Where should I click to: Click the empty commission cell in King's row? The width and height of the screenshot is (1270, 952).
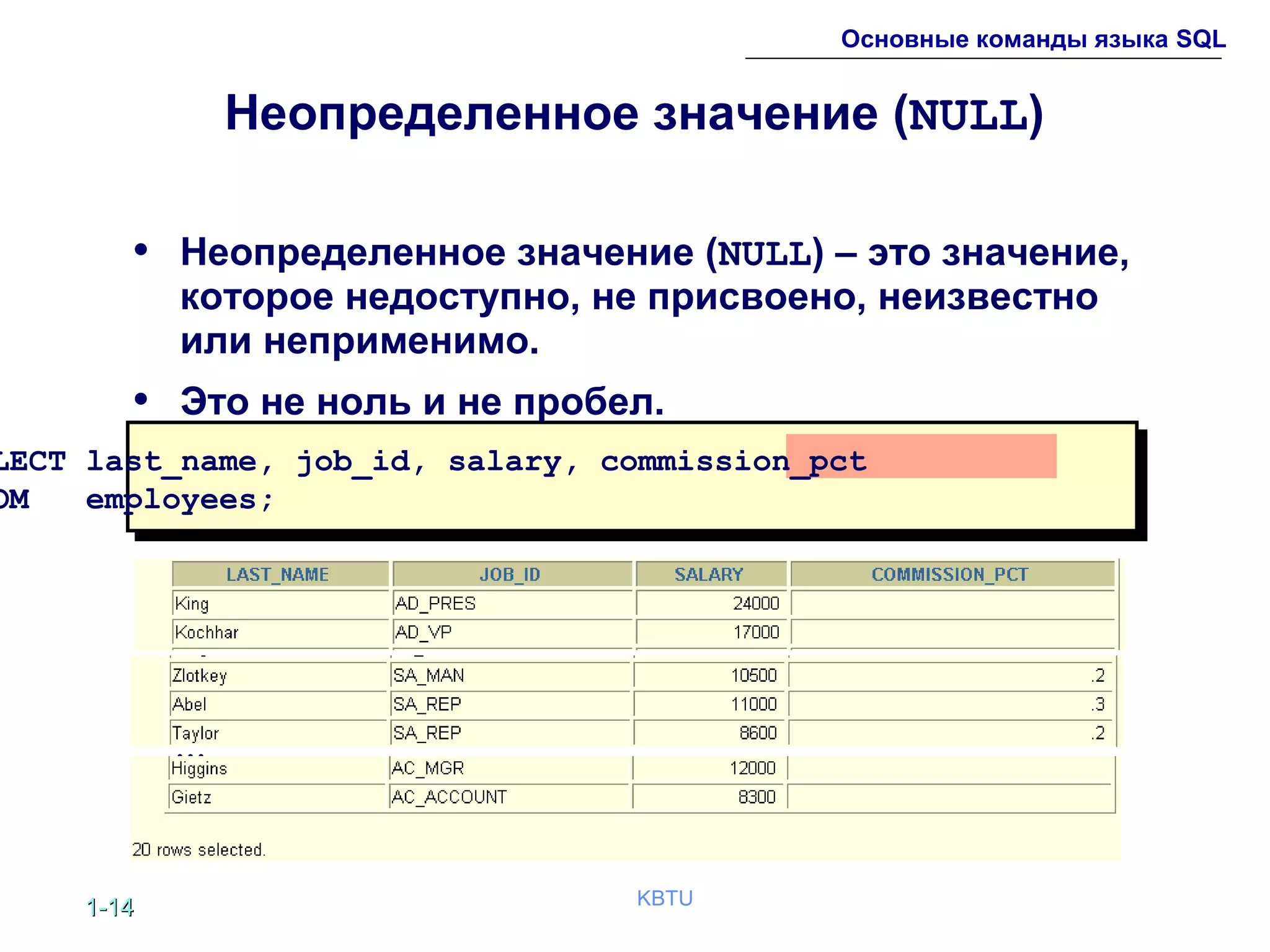point(952,603)
